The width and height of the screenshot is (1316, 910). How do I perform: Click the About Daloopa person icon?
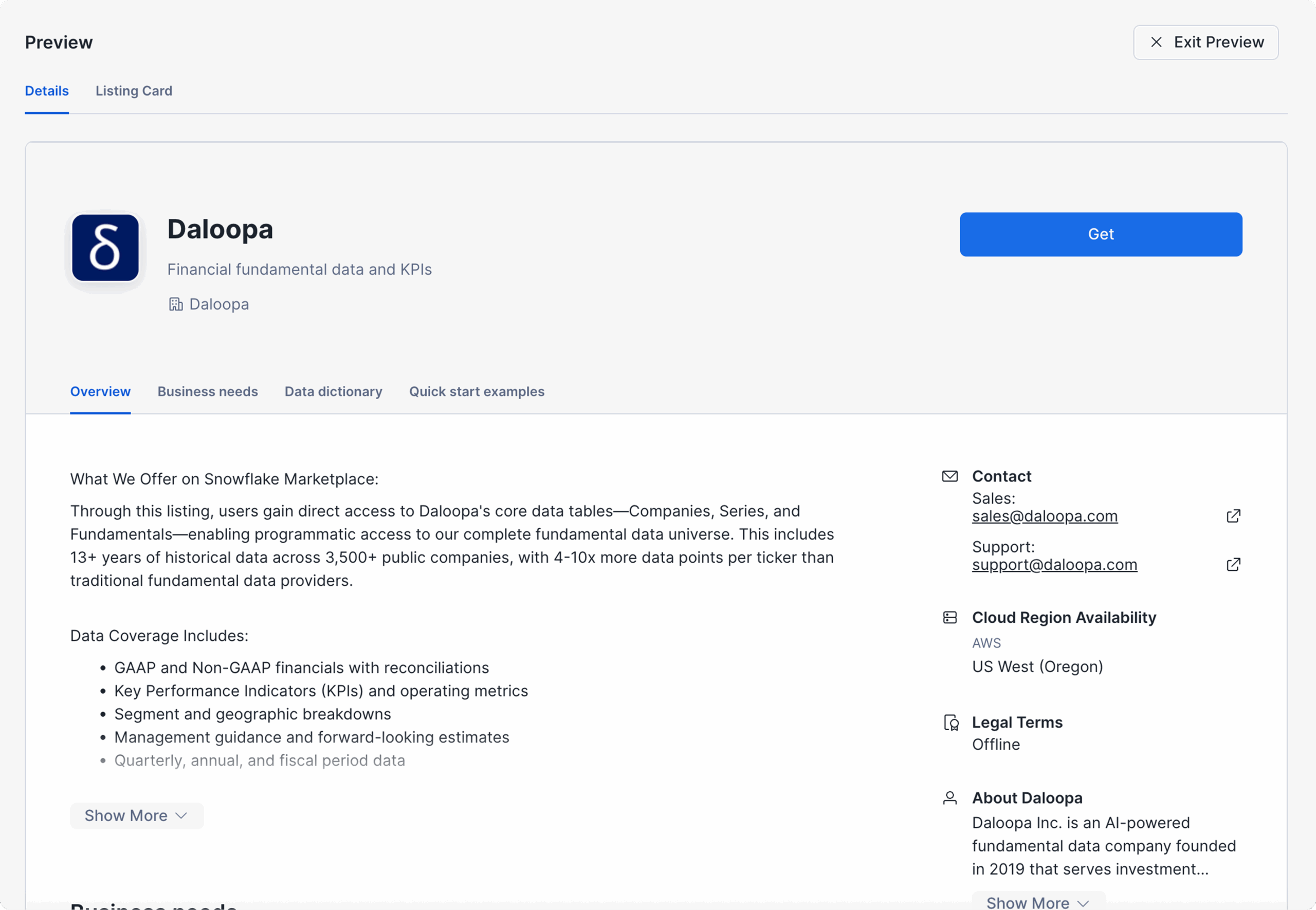click(950, 797)
